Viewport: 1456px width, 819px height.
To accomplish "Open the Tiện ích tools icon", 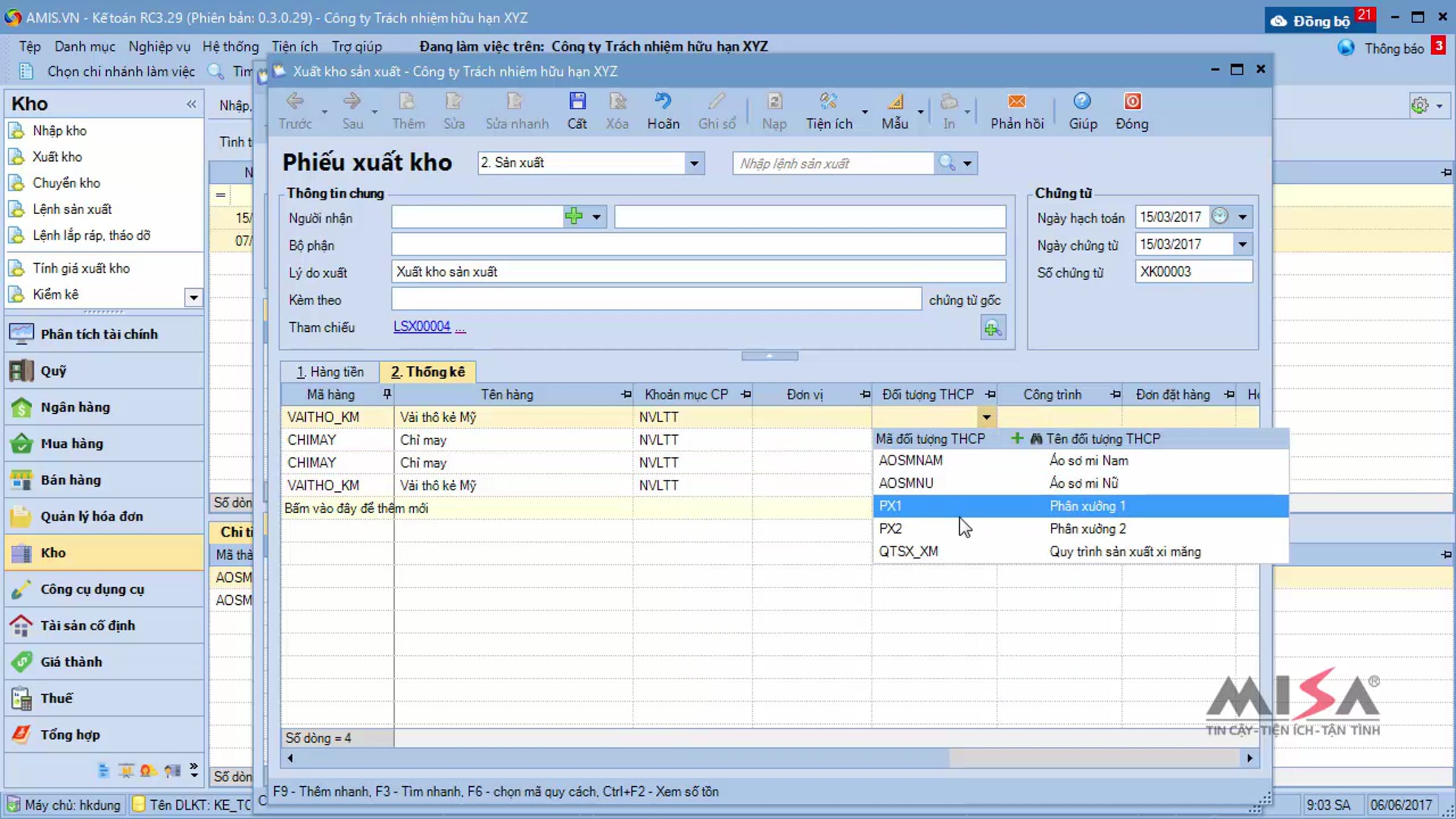I will (x=828, y=101).
